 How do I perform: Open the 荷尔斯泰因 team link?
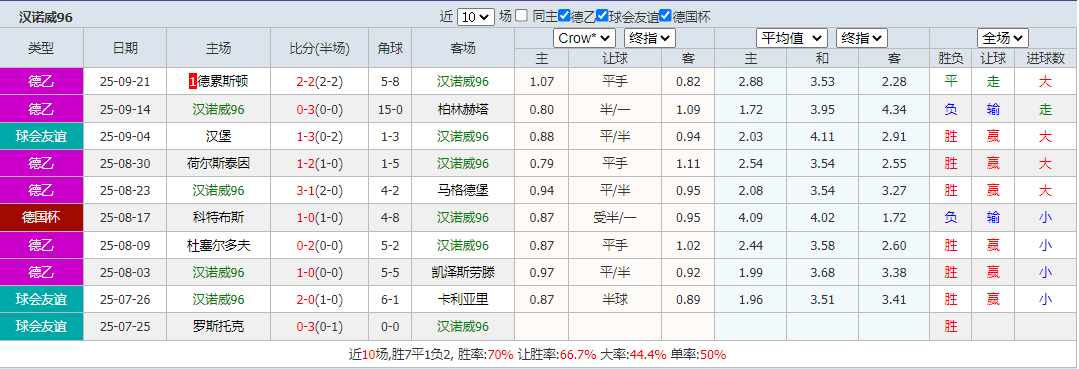(218, 164)
